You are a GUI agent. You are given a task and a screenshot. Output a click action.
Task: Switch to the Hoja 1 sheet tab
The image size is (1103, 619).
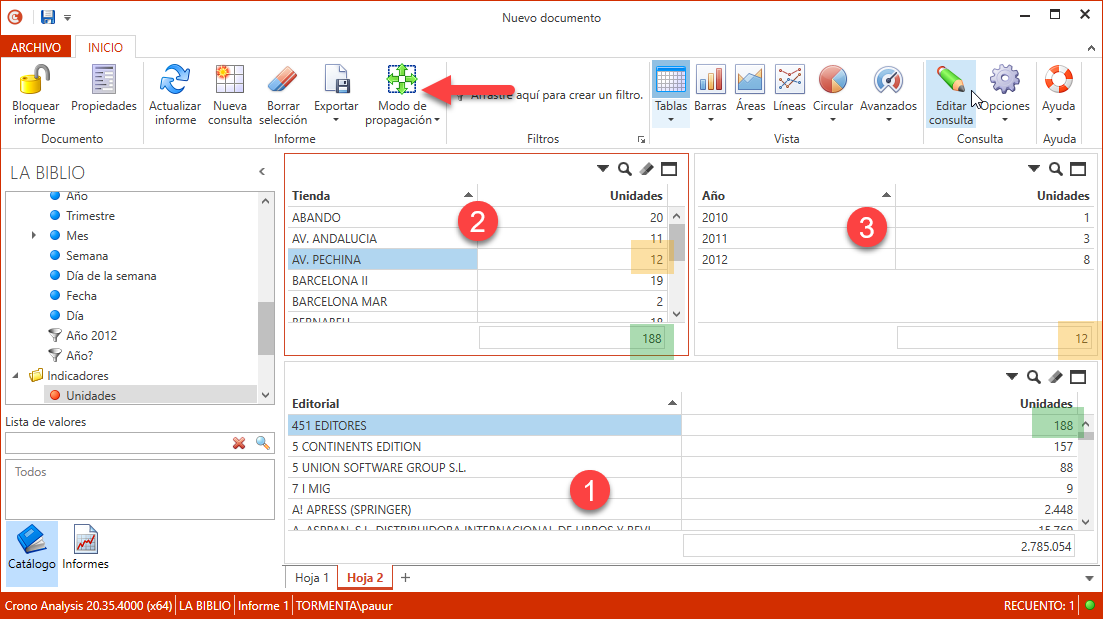pos(311,578)
